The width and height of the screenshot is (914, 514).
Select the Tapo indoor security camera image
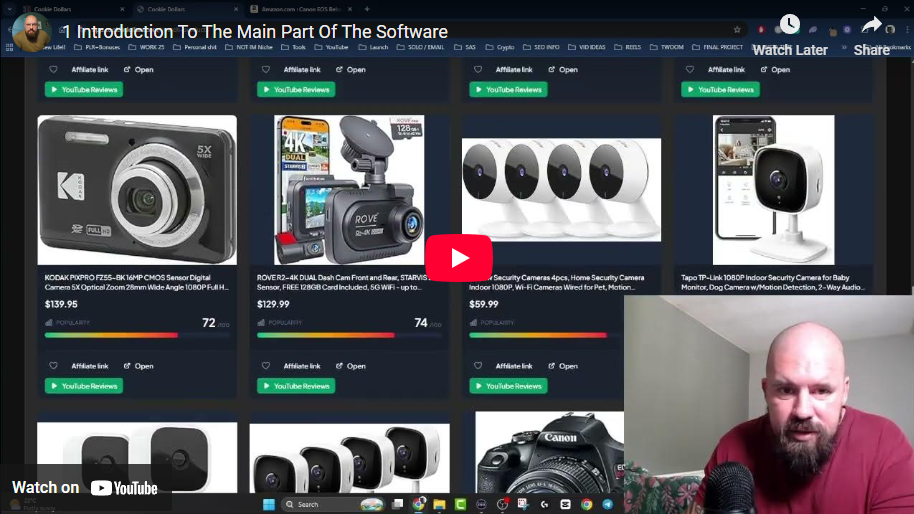point(773,190)
